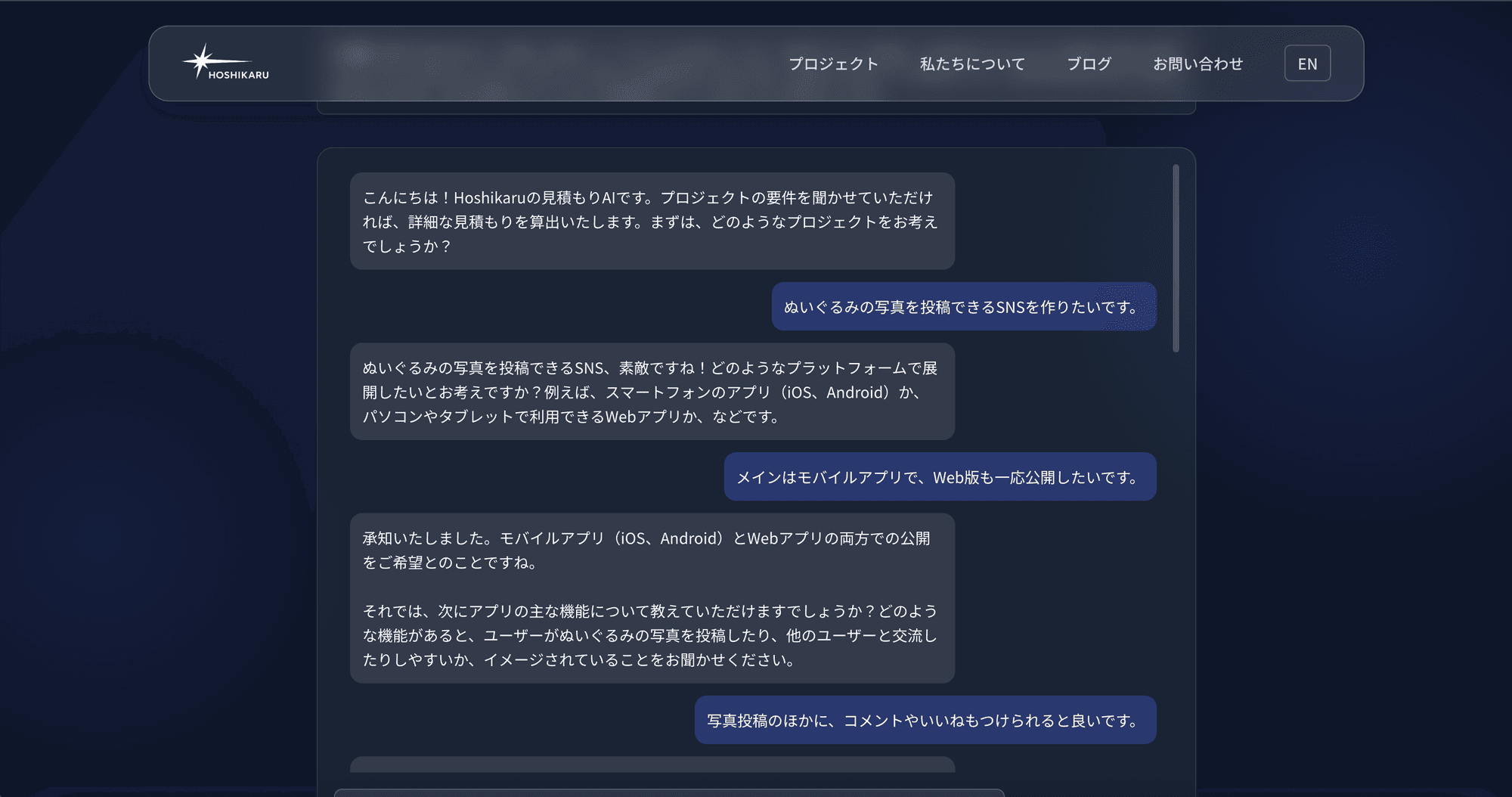Click the AI reply asking about プラットフォーム

pyautogui.click(x=652, y=392)
